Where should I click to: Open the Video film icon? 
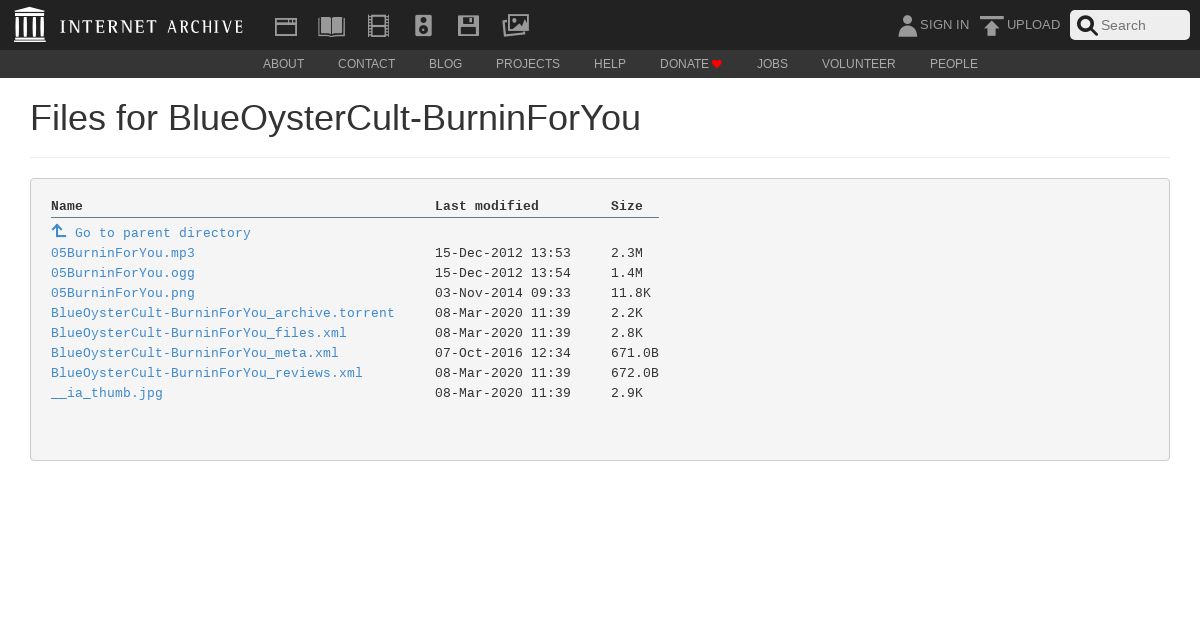point(378,26)
